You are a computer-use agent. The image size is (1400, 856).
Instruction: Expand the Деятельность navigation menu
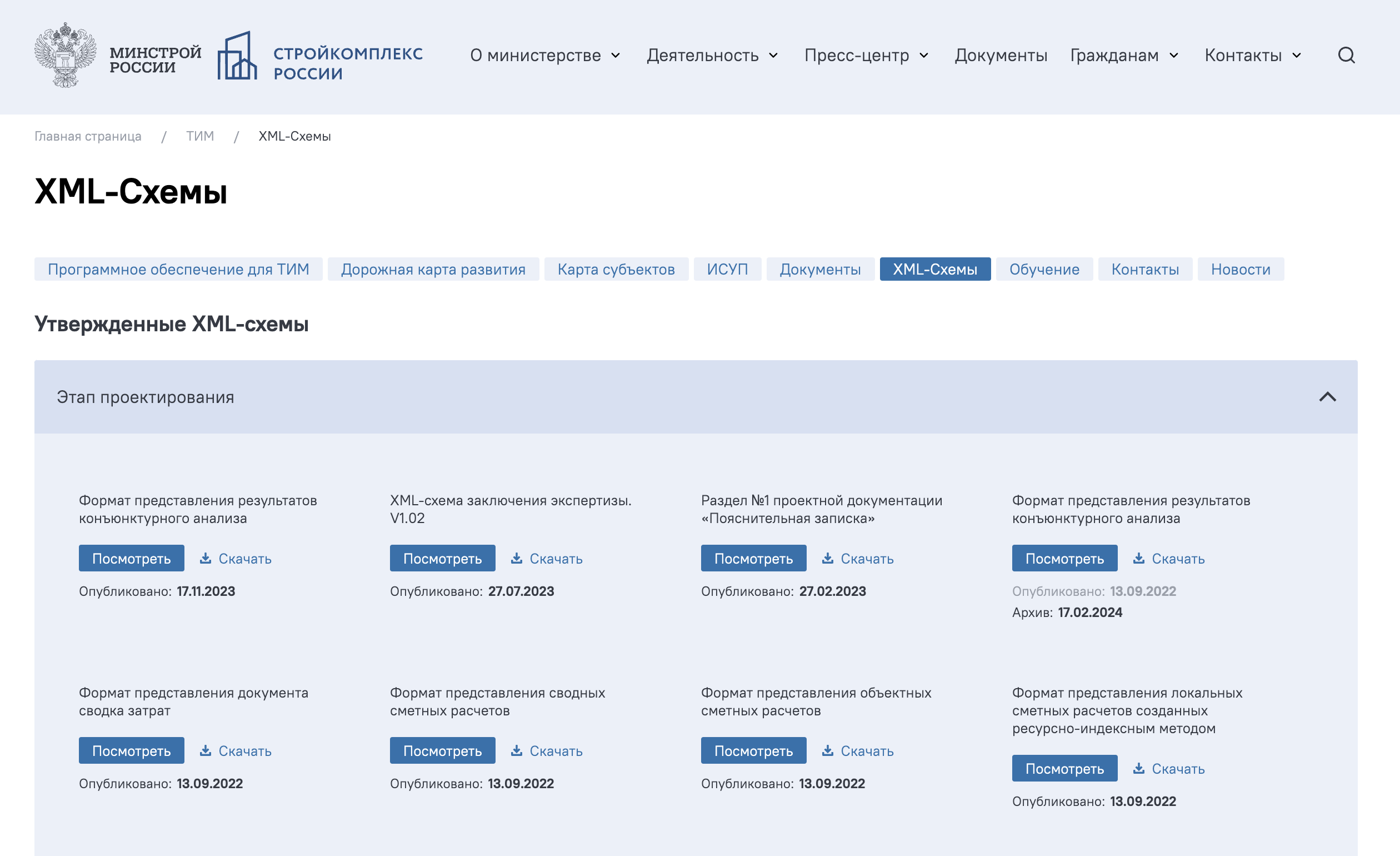711,55
